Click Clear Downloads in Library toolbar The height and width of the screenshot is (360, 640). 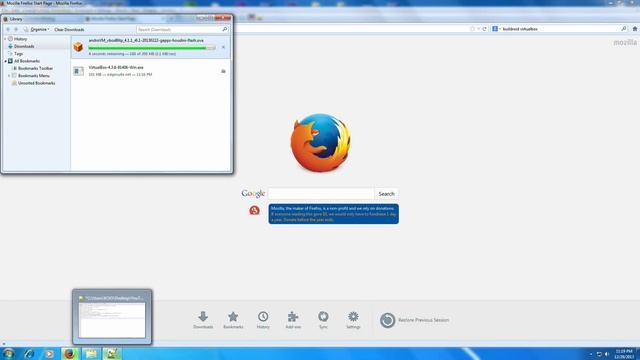tap(69, 29)
